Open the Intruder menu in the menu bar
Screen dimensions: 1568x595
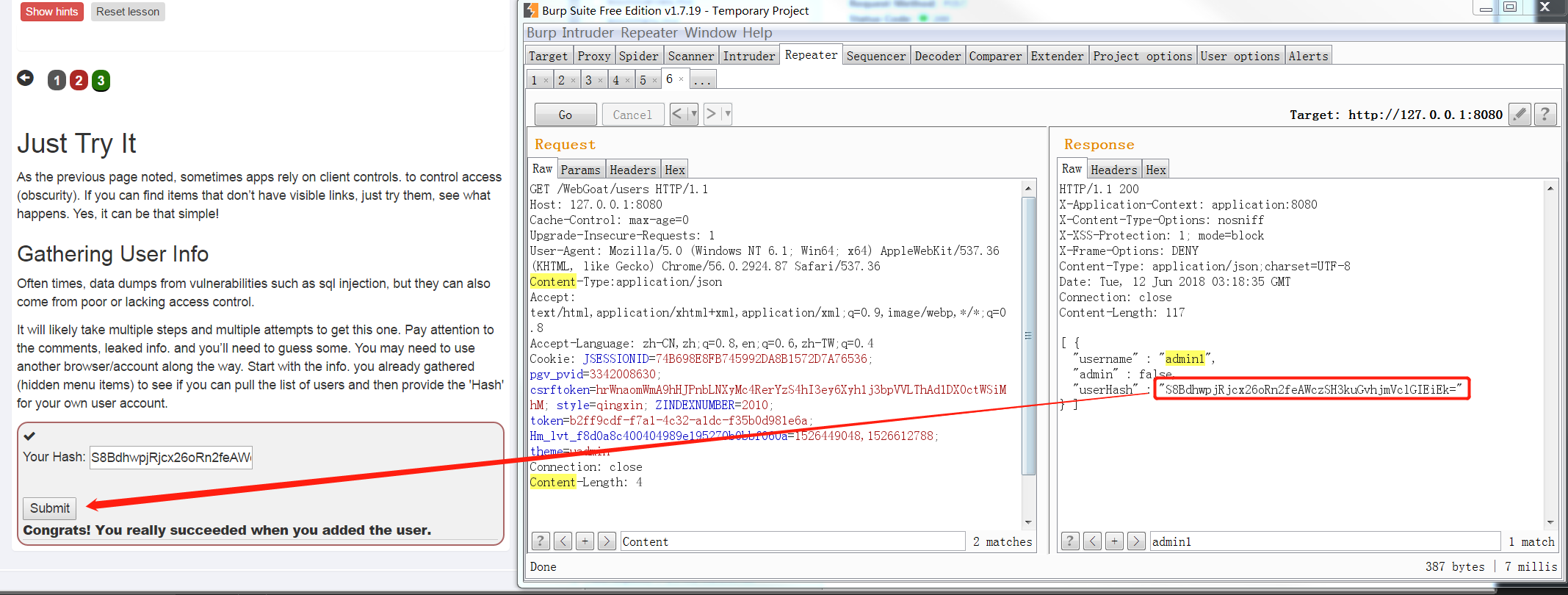coord(588,33)
